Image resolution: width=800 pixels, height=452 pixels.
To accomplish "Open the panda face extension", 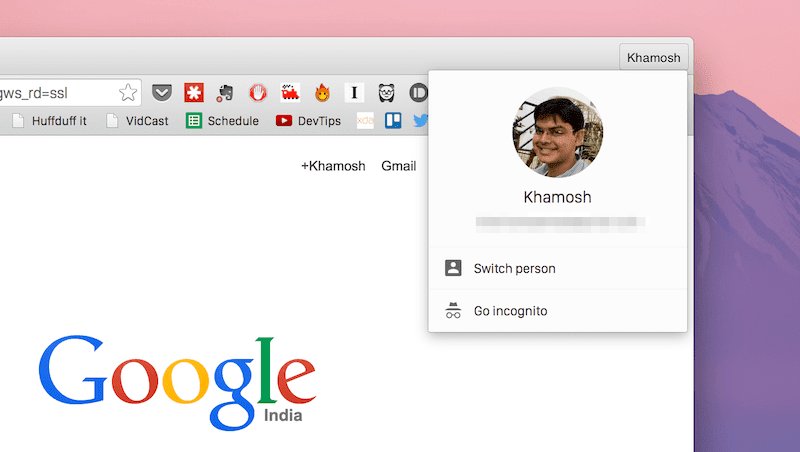I will (386, 93).
